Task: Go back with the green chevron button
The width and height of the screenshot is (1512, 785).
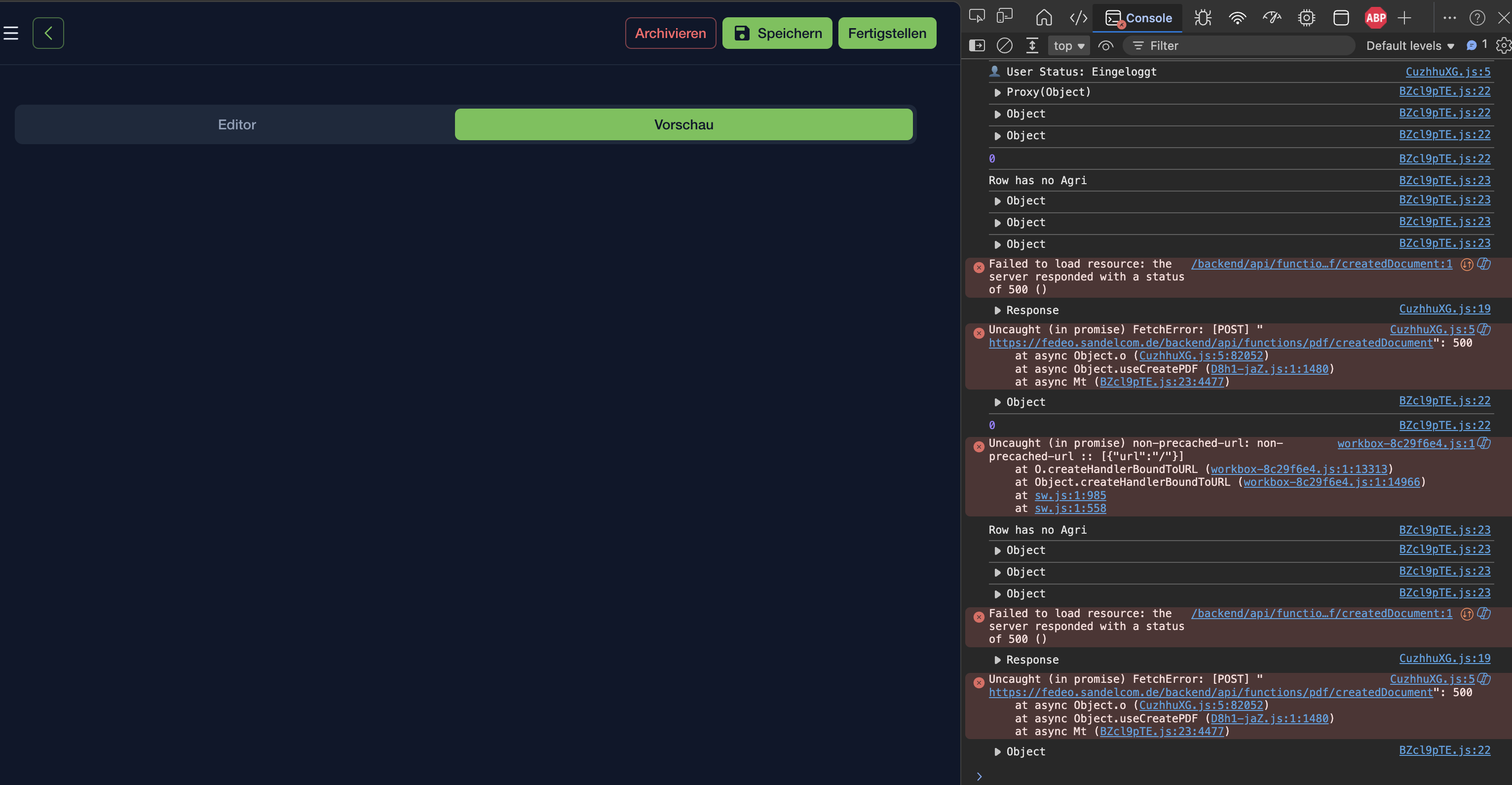Action: [x=48, y=34]
